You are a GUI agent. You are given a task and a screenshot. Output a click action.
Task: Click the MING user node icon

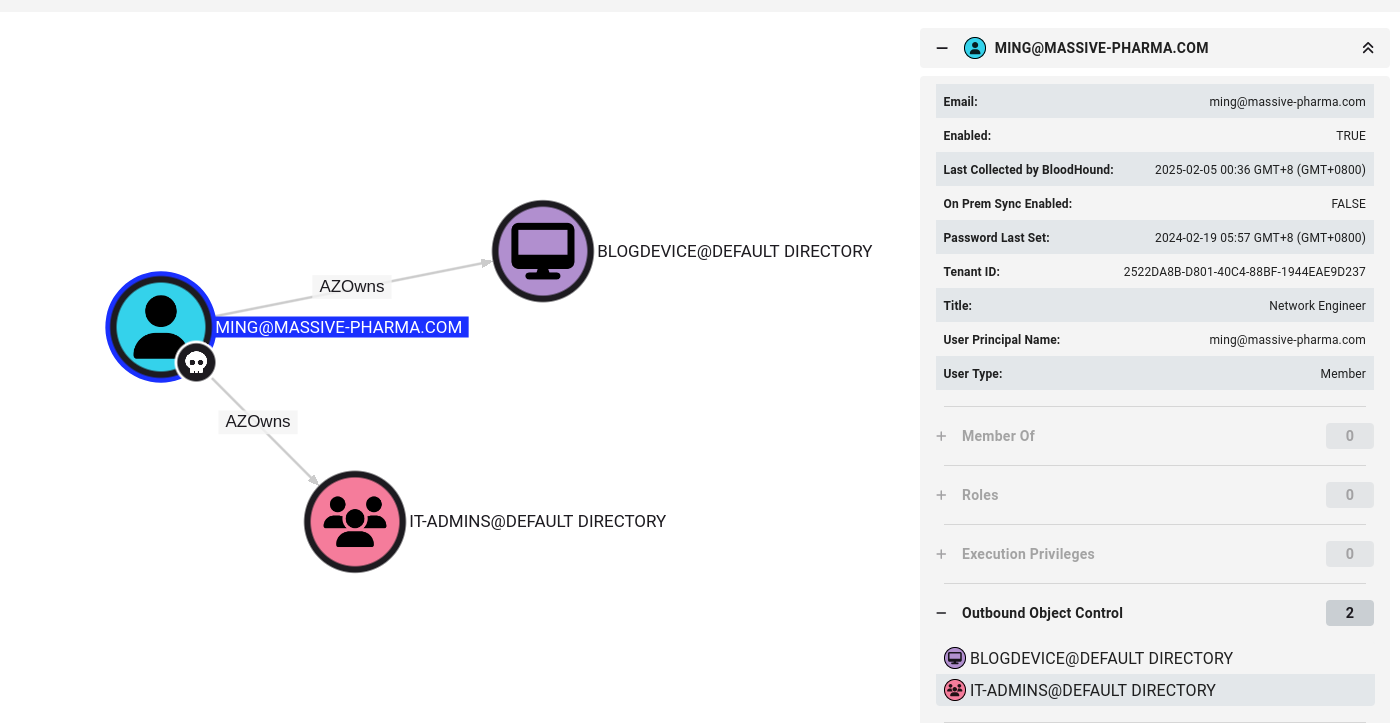160,326
